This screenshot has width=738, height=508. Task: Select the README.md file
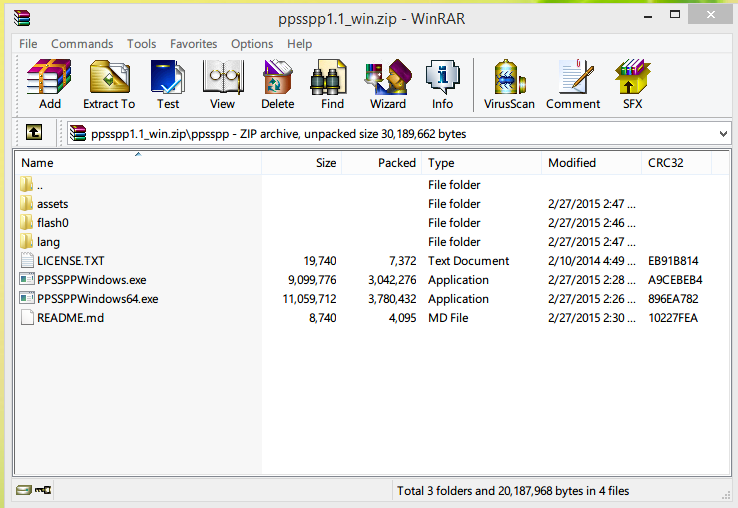pos(70,318)
